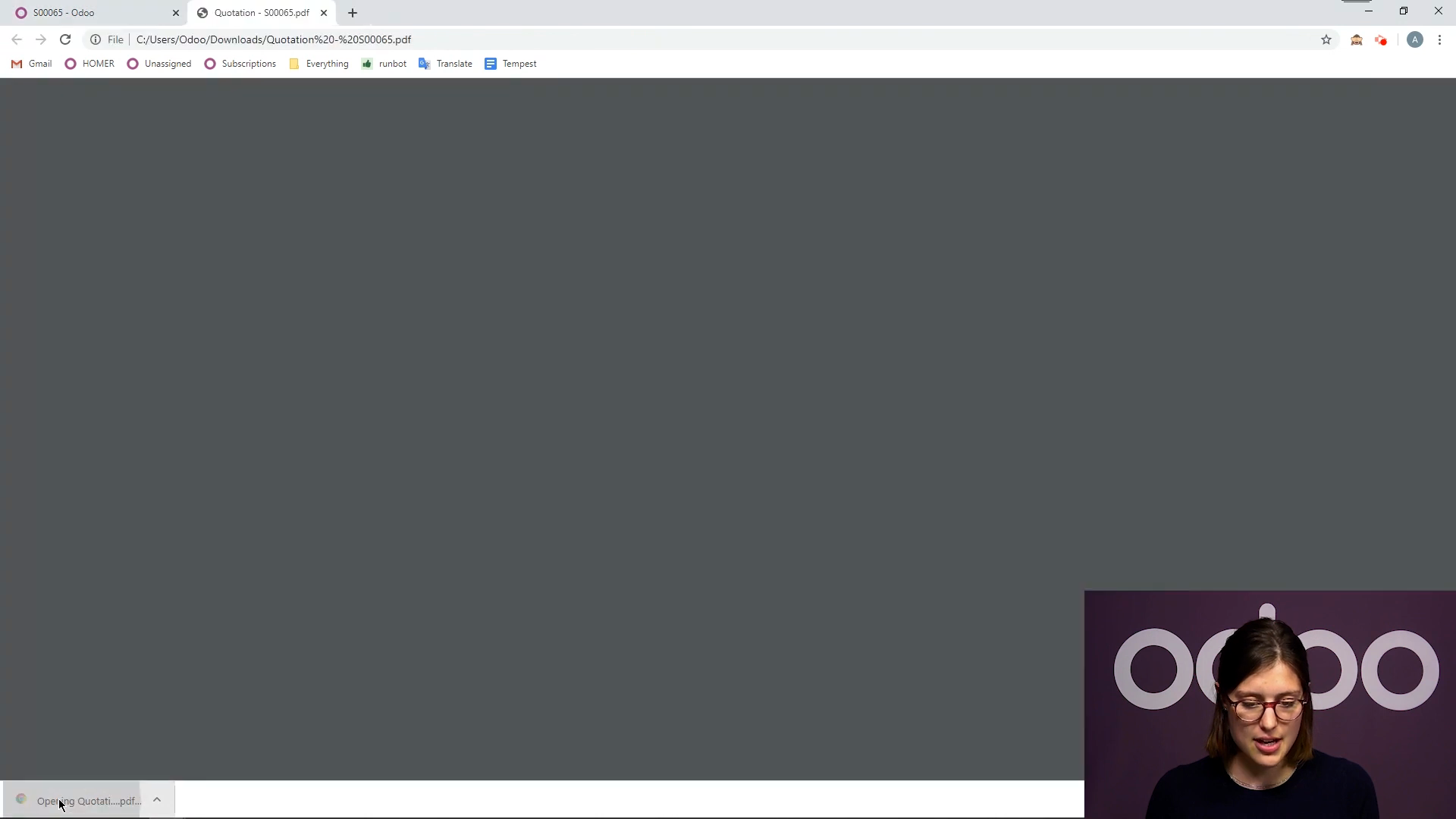Reload the current page
This screenshot has height=819, width=1456.
click(65, 39)
